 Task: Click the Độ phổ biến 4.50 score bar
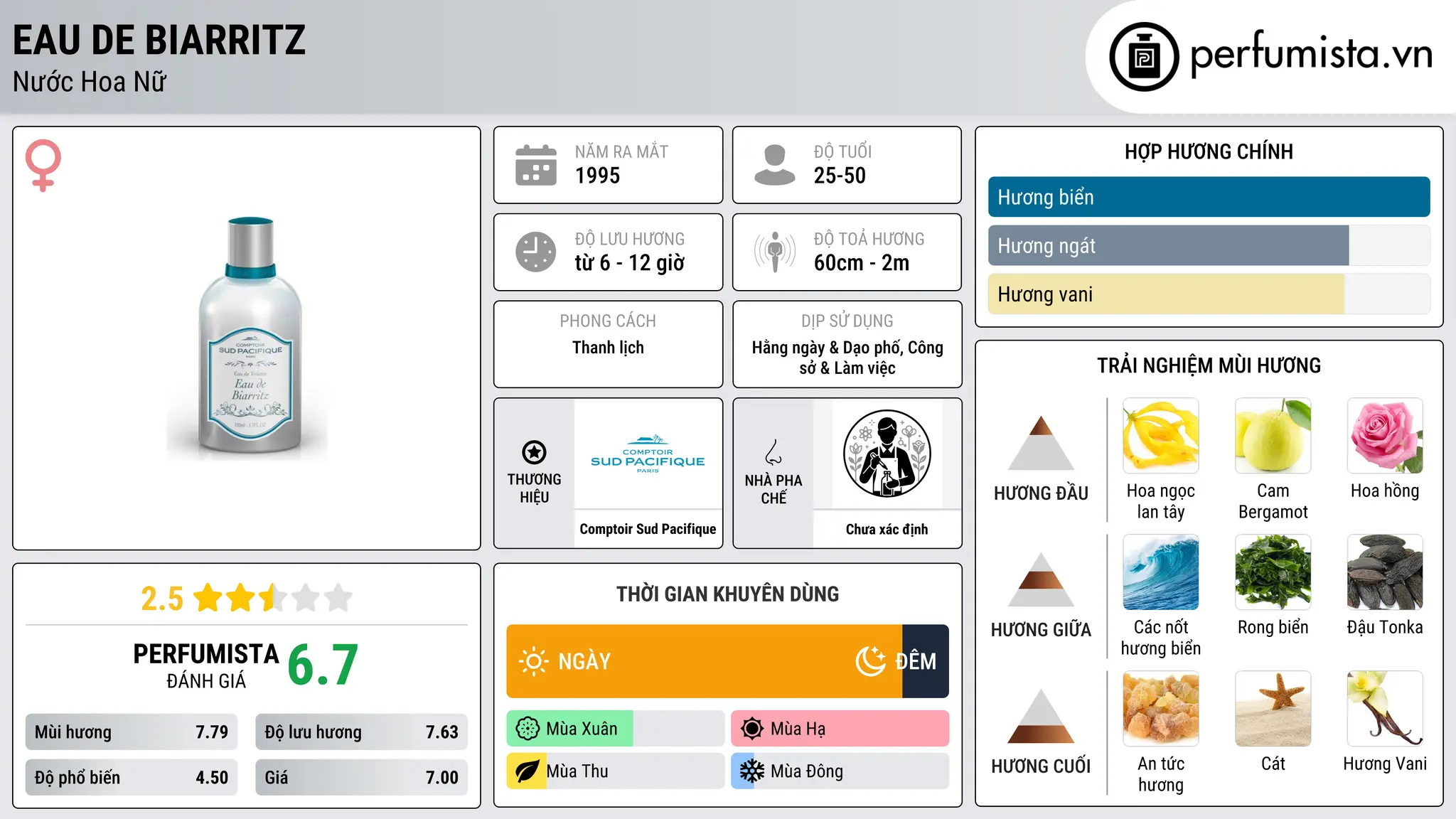pyautogui.click(x=132, y=778)
